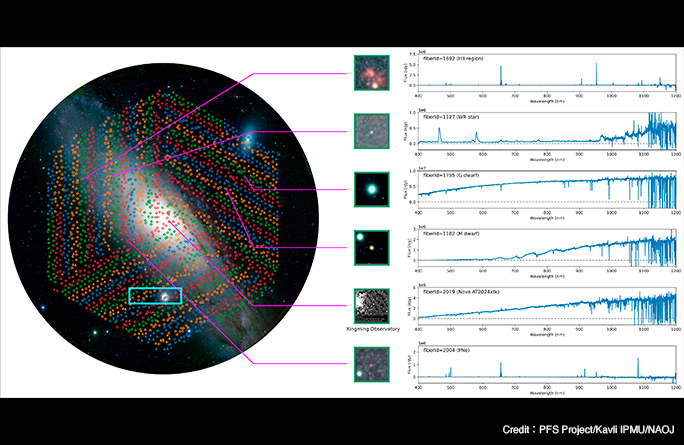Select the fiberId=1127 WR star spectrum plot

[545, 130]
